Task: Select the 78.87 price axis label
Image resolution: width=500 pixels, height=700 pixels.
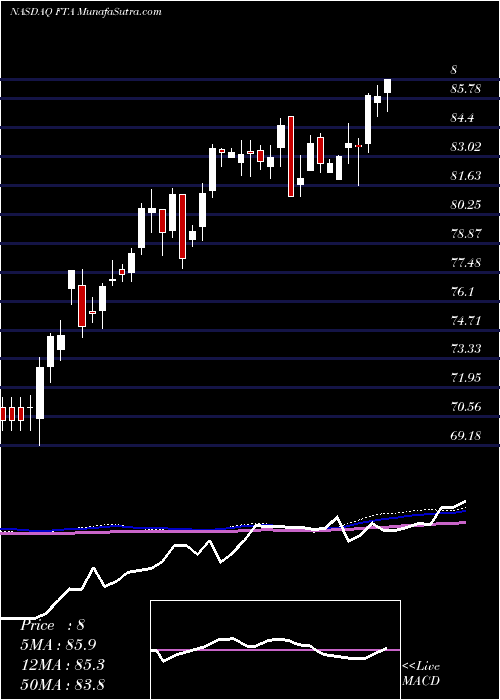Action: [x=466, y=234]
